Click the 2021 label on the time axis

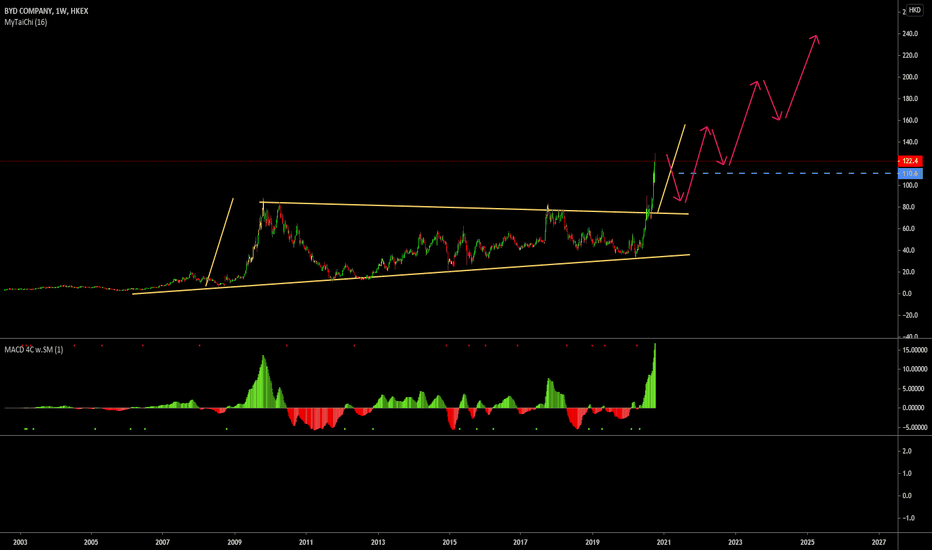coord(663,542)
